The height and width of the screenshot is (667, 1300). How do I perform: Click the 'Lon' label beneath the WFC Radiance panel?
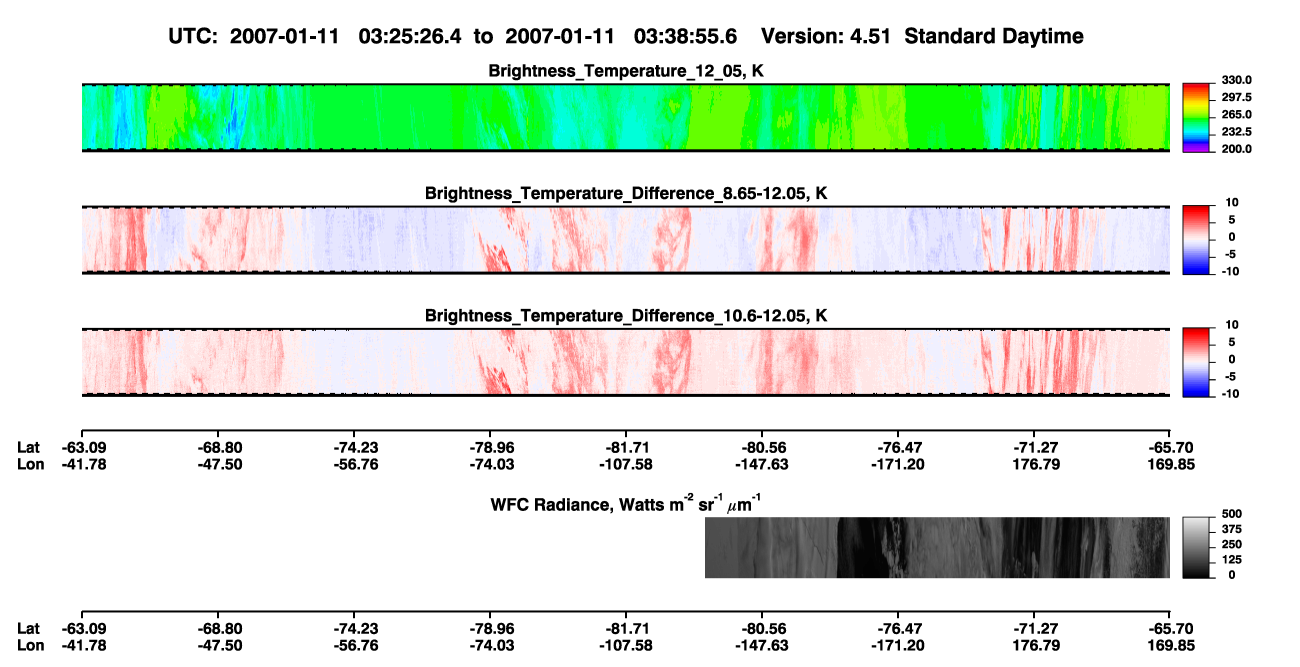31,644
